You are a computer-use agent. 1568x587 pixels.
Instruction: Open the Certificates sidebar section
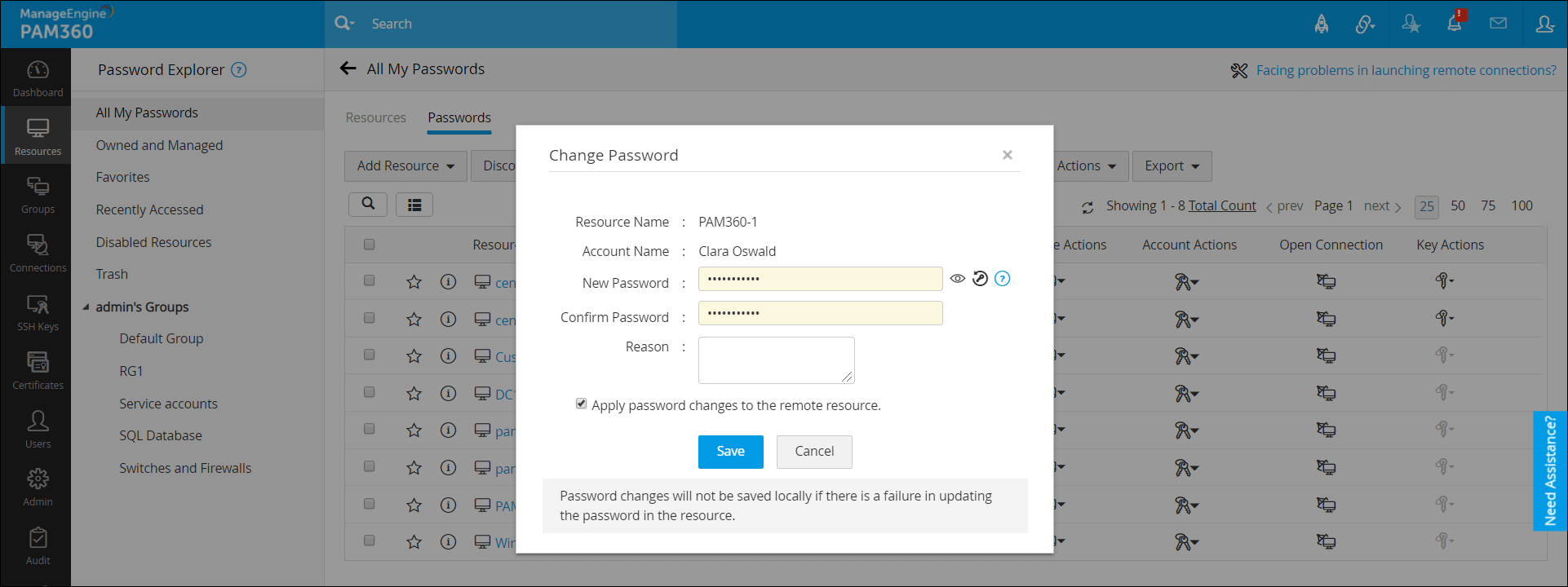[x=38, y=371]
